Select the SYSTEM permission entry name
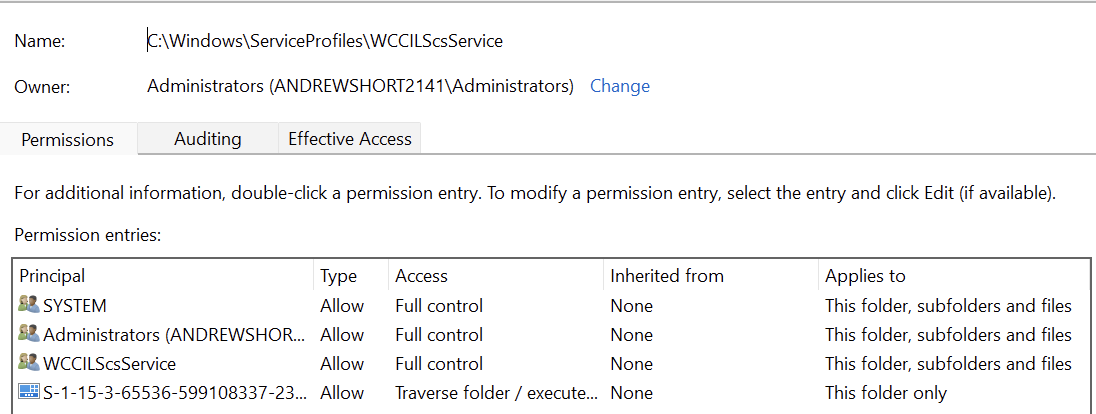 (75, 305)
